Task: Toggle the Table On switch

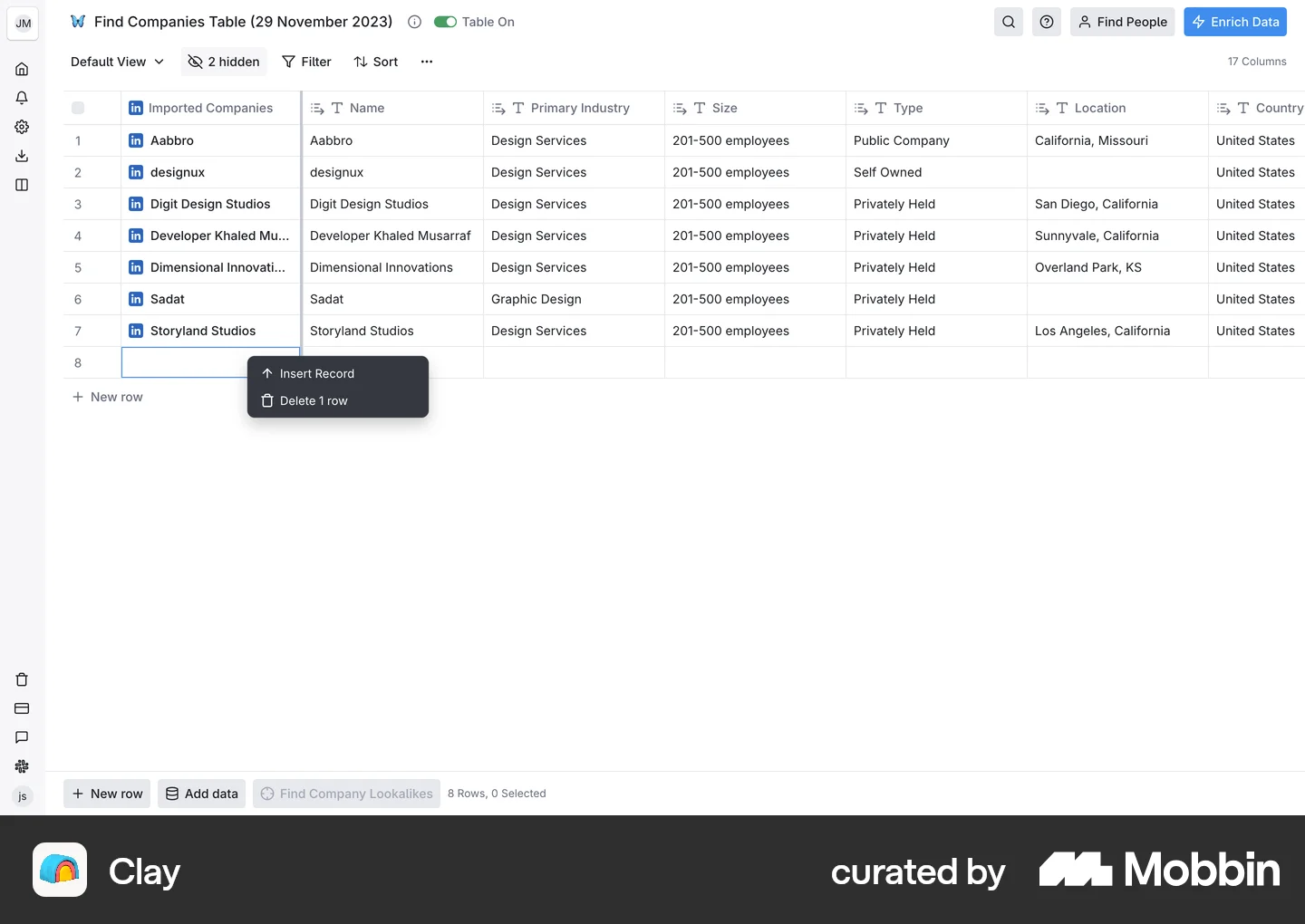Action: coord(445,22)
